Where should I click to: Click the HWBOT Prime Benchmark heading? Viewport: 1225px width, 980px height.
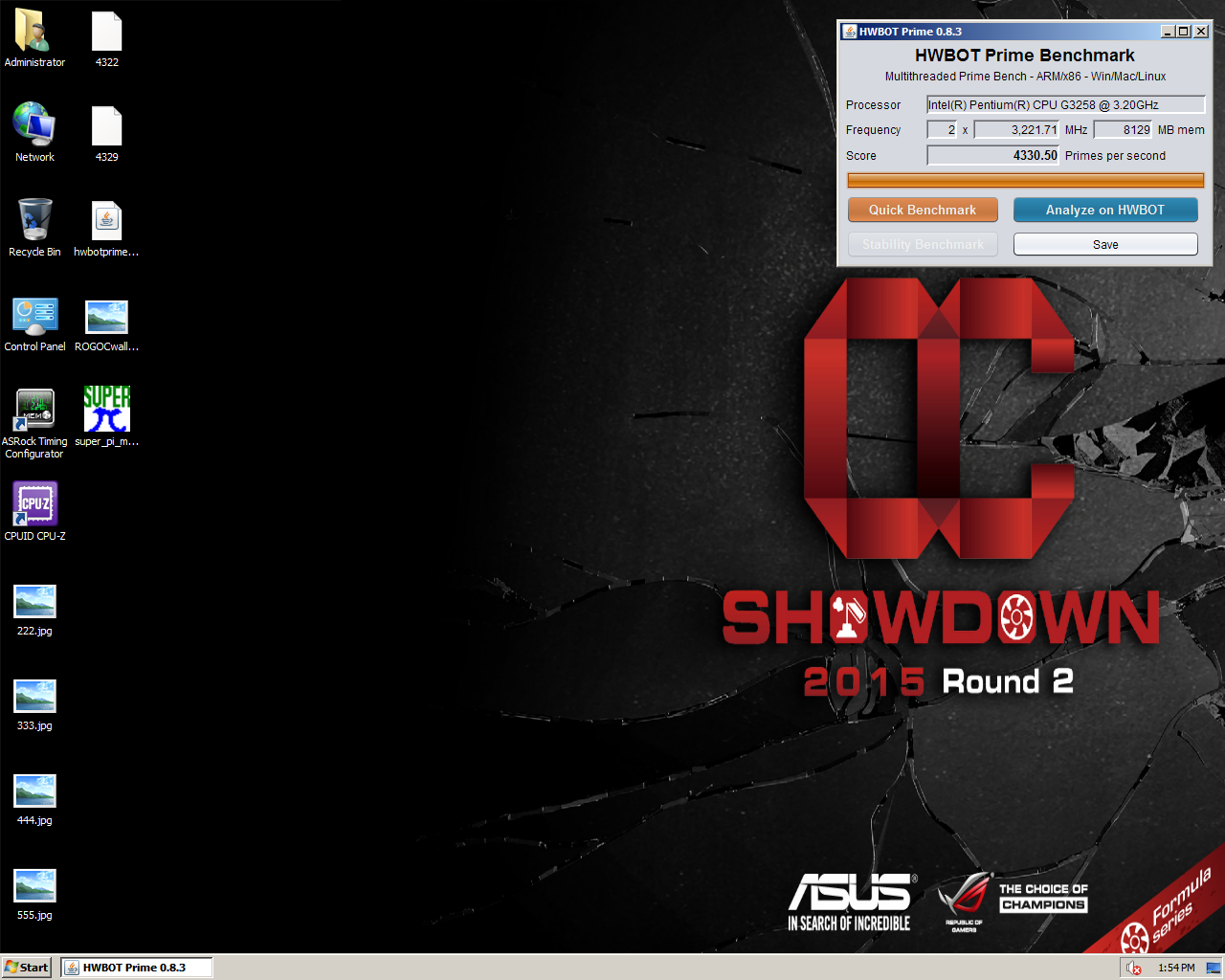click(x=1025, y=56)
